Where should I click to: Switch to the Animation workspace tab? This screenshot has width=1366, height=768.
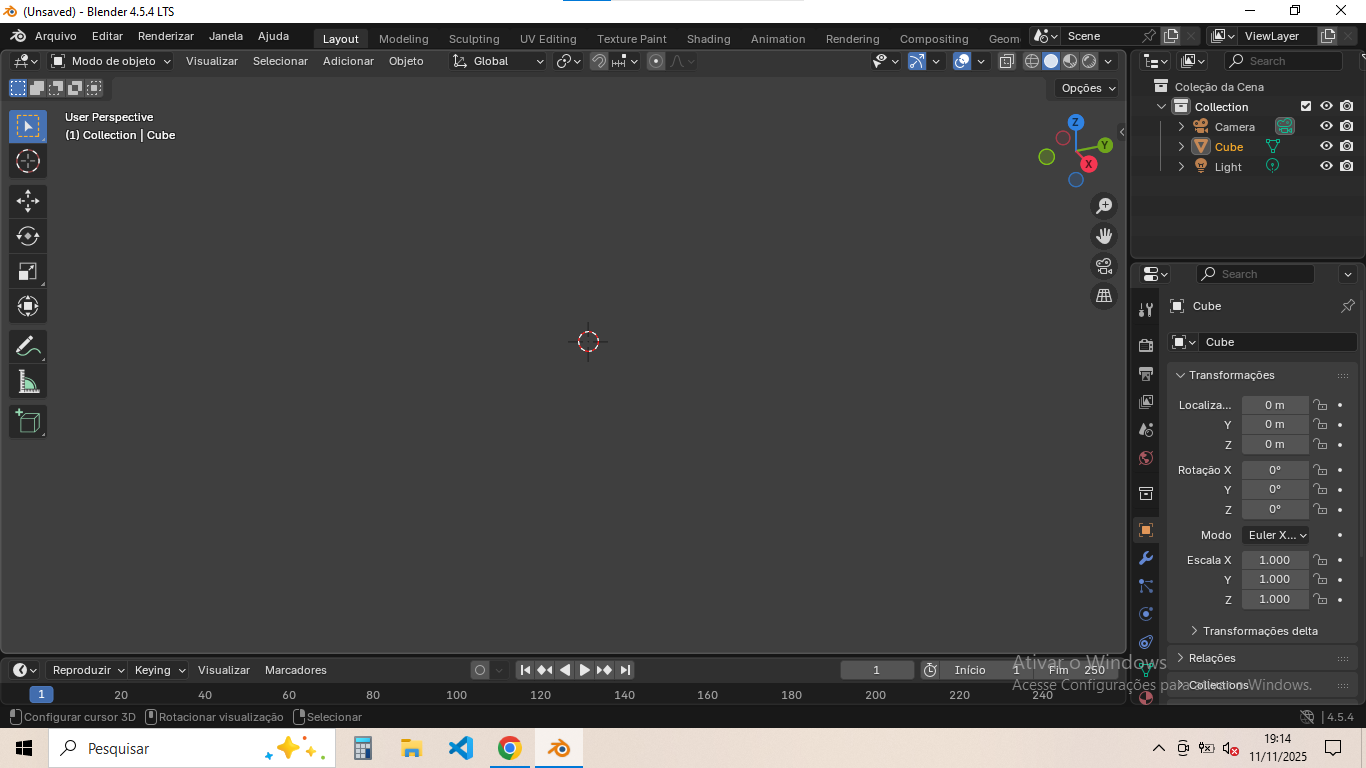pos(778,39)
